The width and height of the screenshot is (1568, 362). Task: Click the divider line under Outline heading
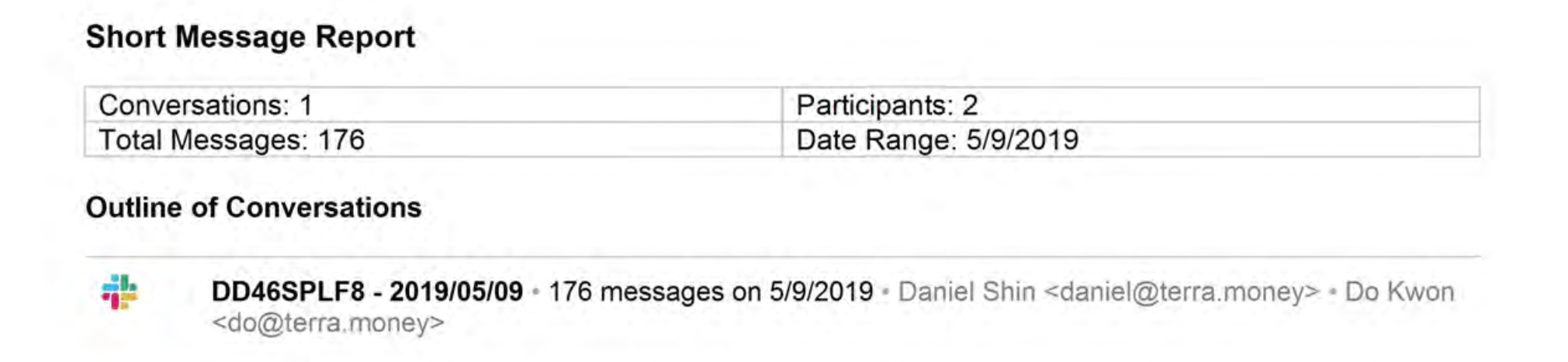[x=782, y=256]
